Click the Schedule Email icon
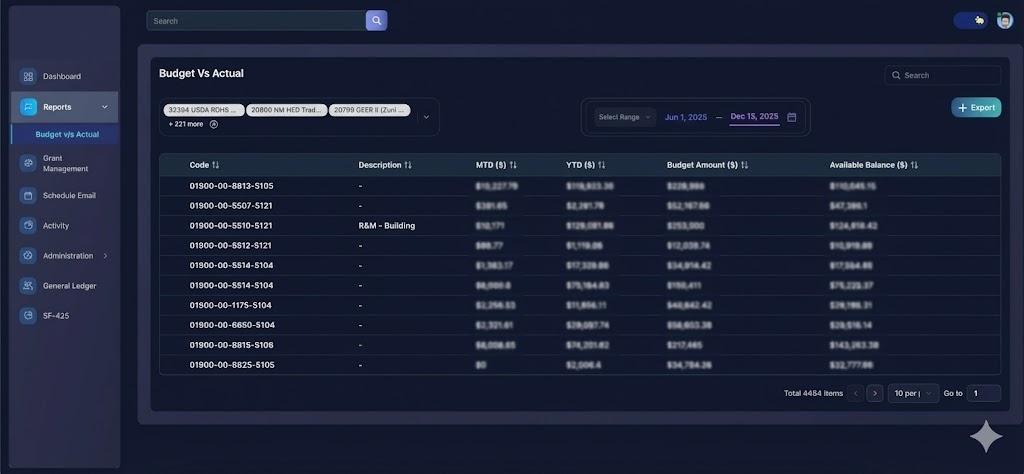 28,195
